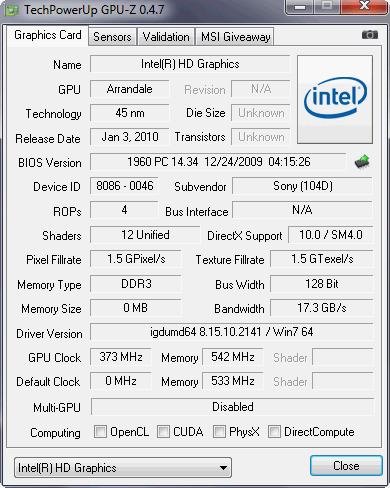Click the DirectX Support field 10.0 / SM4.0
The image size is (390, 488).
click(331, 235)
